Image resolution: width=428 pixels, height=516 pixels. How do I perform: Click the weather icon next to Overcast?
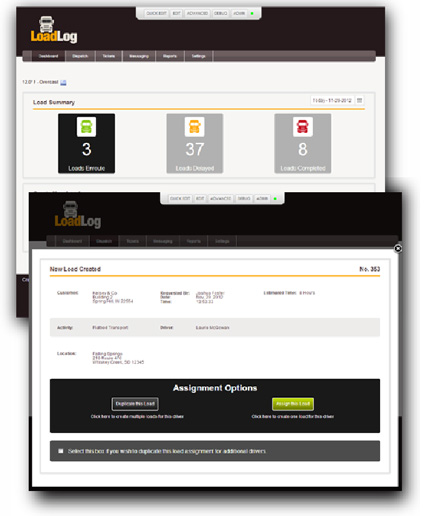pos(63,83)
